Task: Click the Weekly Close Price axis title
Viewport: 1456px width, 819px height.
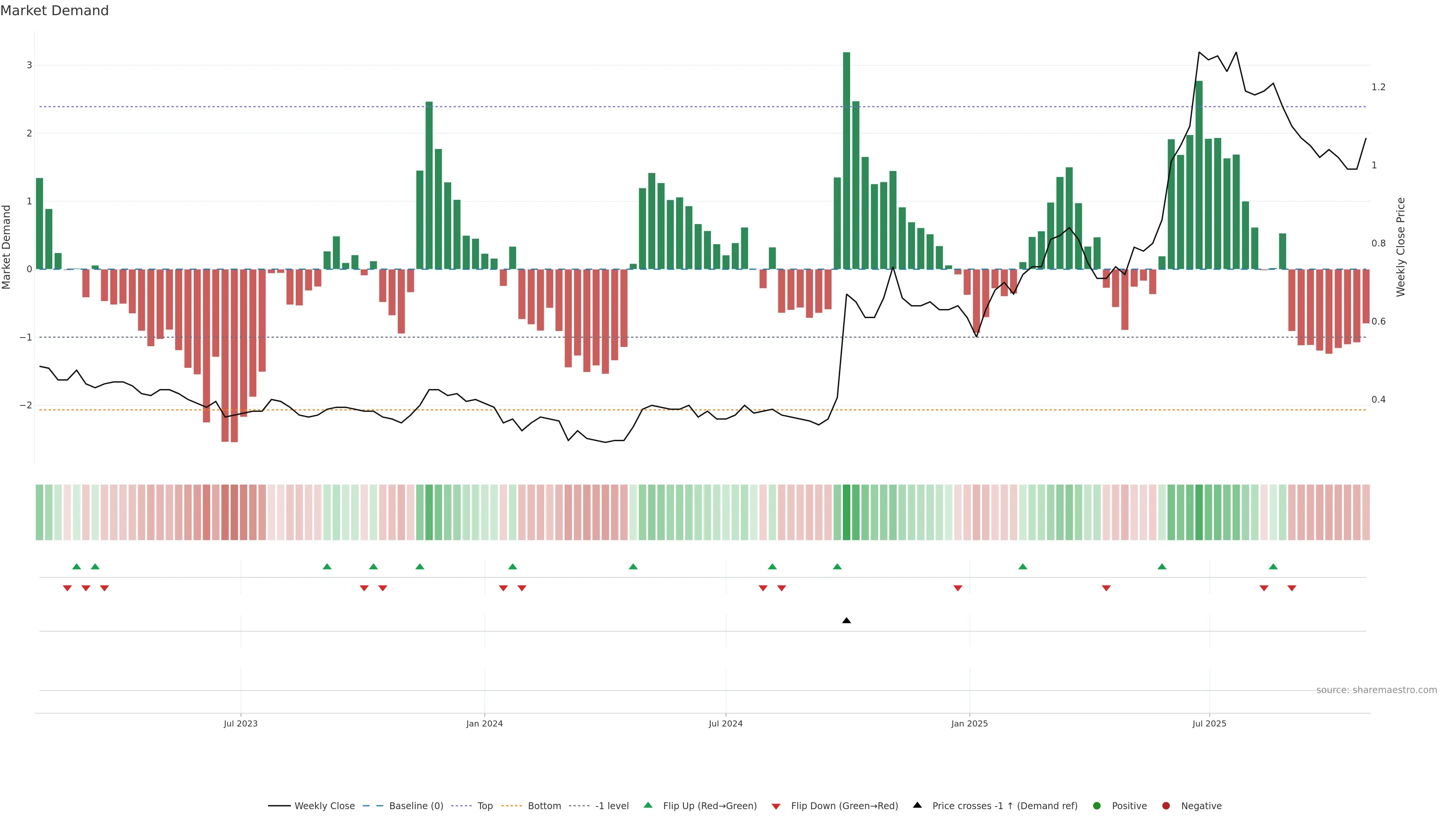Action: coord(1401,247)
